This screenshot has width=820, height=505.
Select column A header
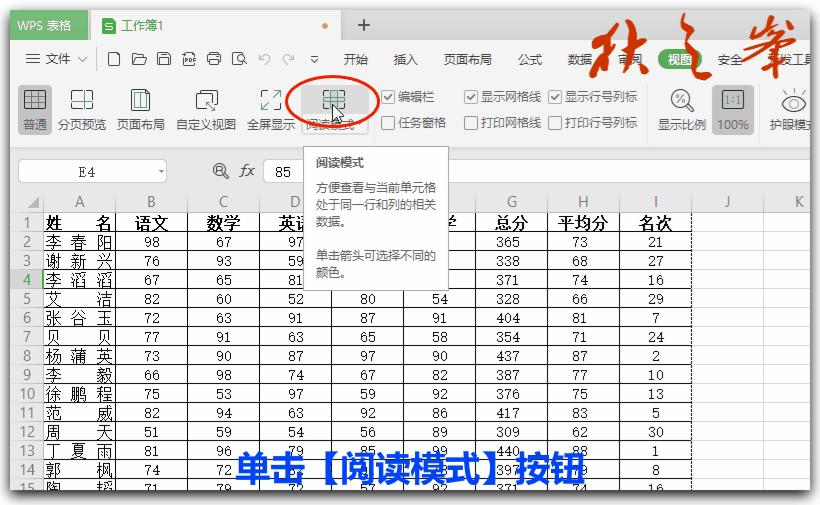click(79, 202)
